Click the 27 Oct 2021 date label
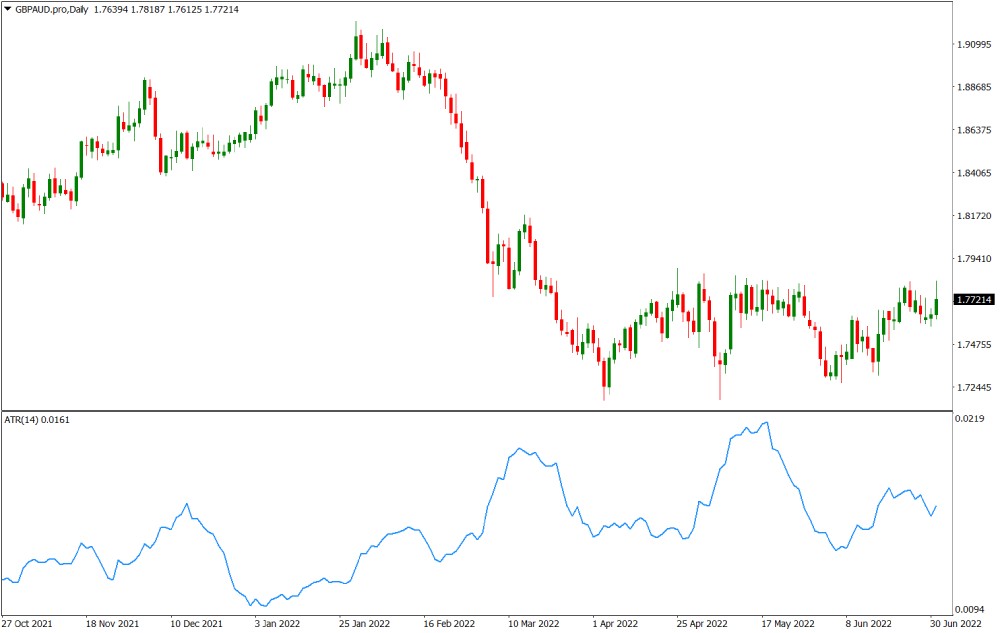 click(x=27, y=623)
